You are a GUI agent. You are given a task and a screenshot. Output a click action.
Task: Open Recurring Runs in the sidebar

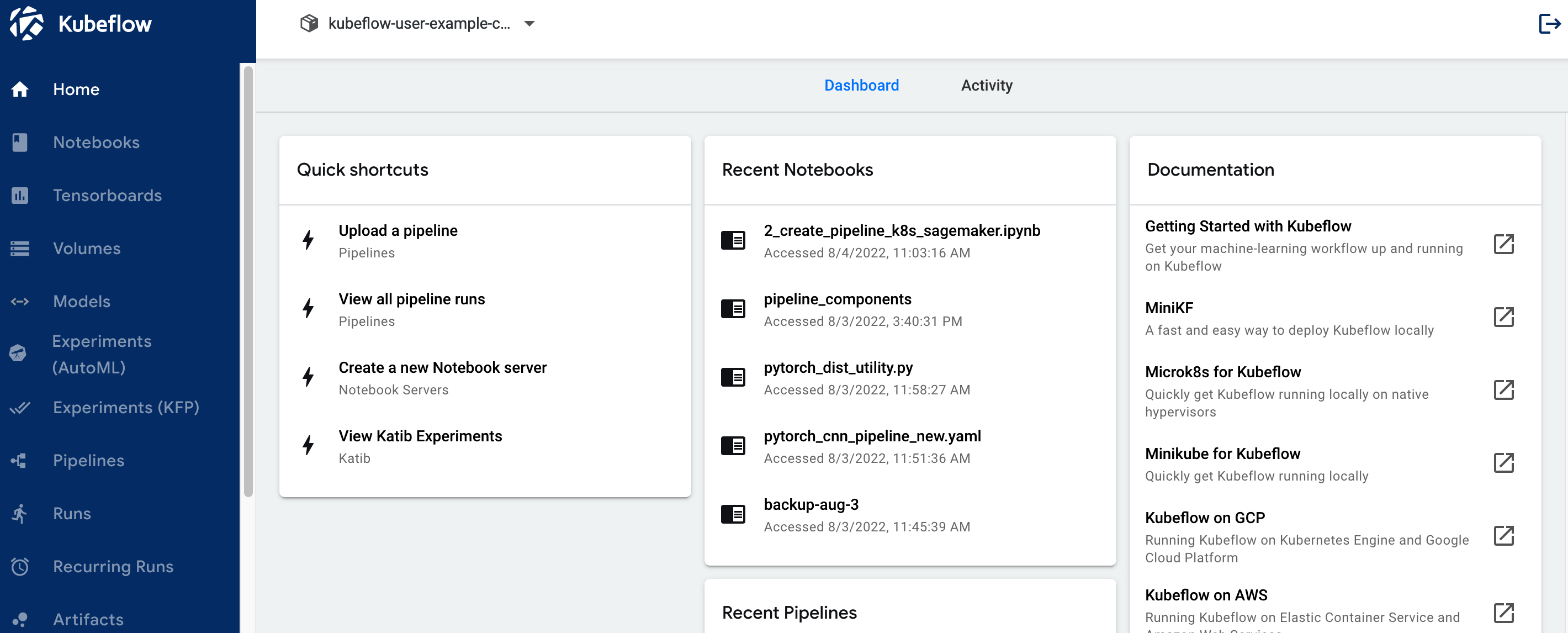pos(120,567)
